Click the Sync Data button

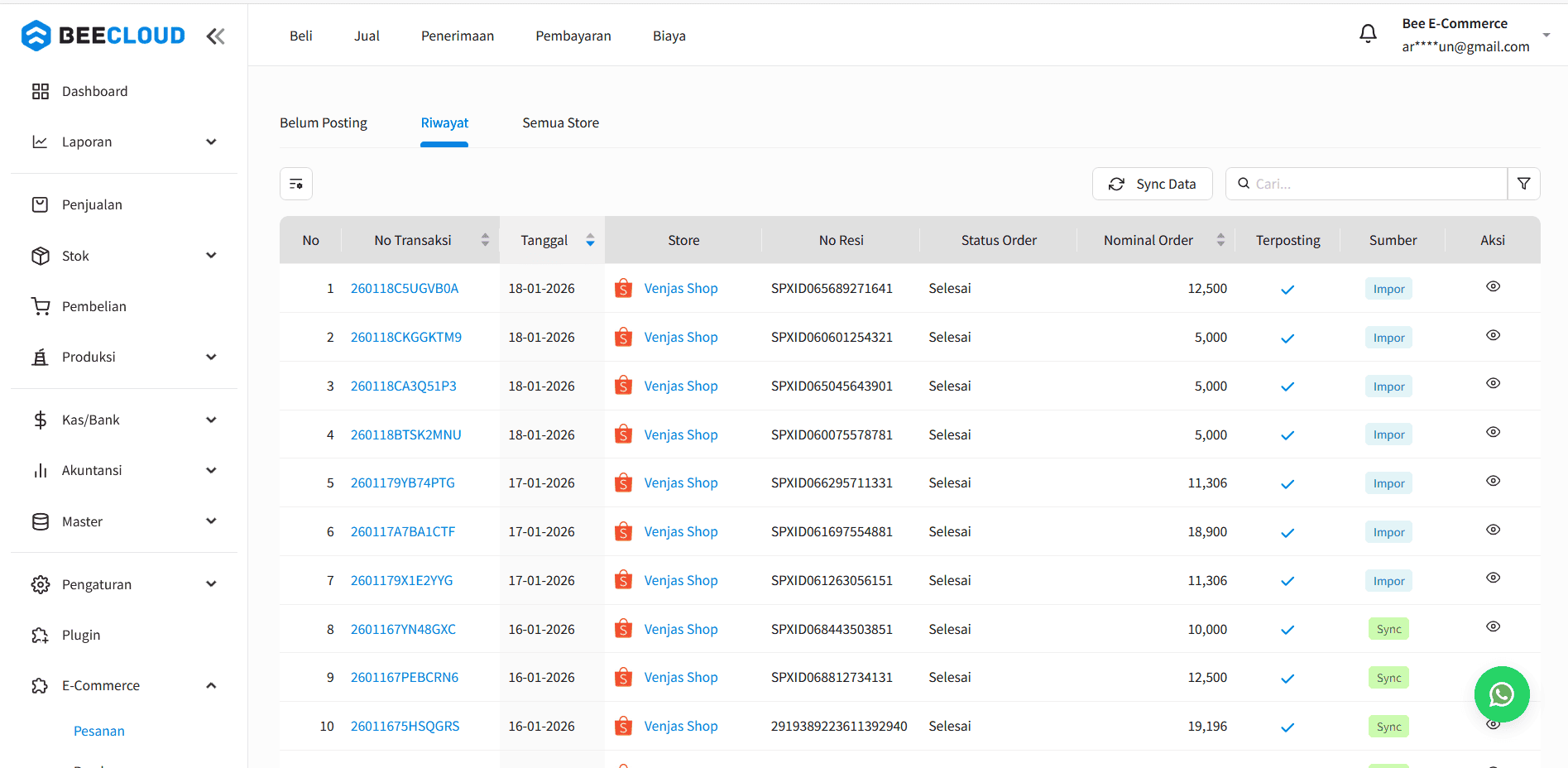(1152, 183)
